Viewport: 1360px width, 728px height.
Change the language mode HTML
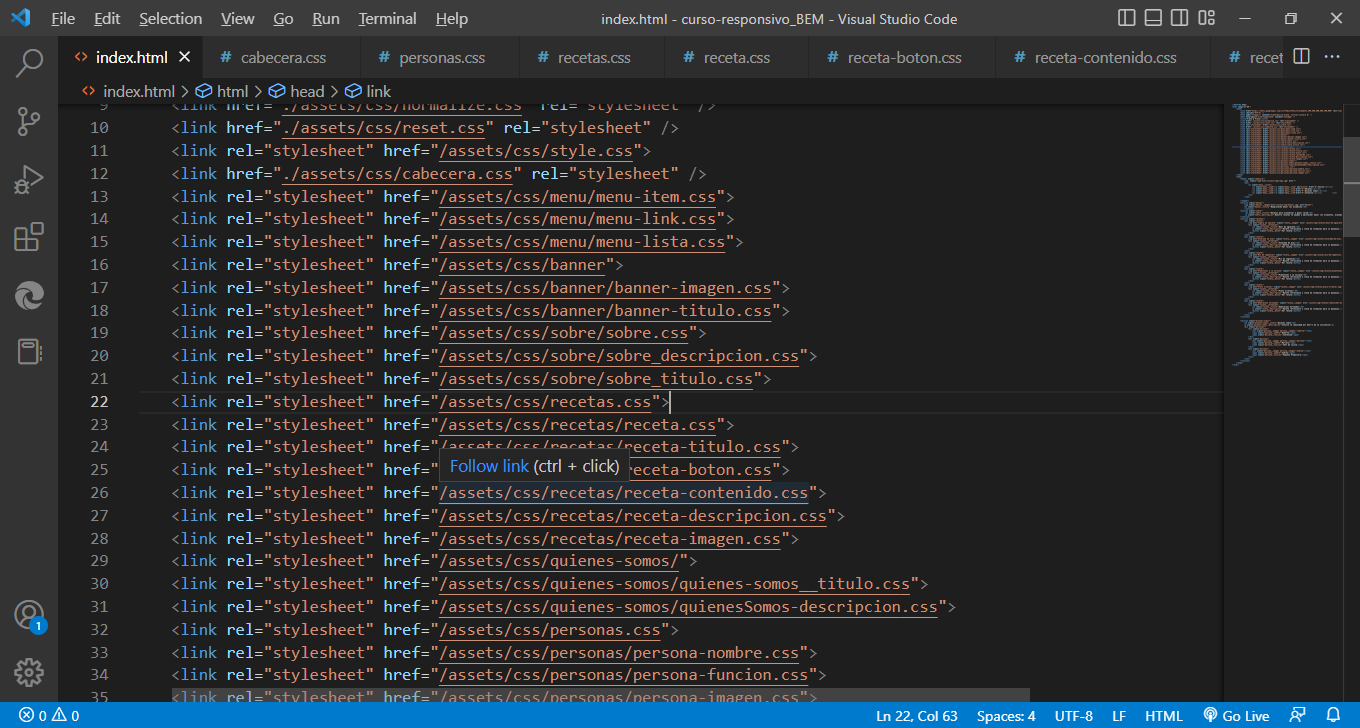pos(1164,716)
